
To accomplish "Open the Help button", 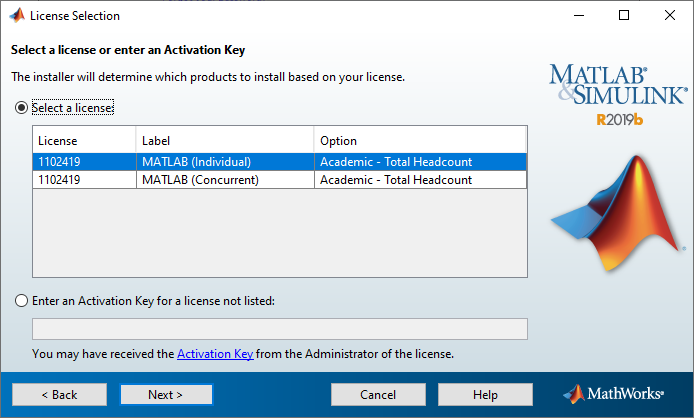I will click(x=485, y=394).
